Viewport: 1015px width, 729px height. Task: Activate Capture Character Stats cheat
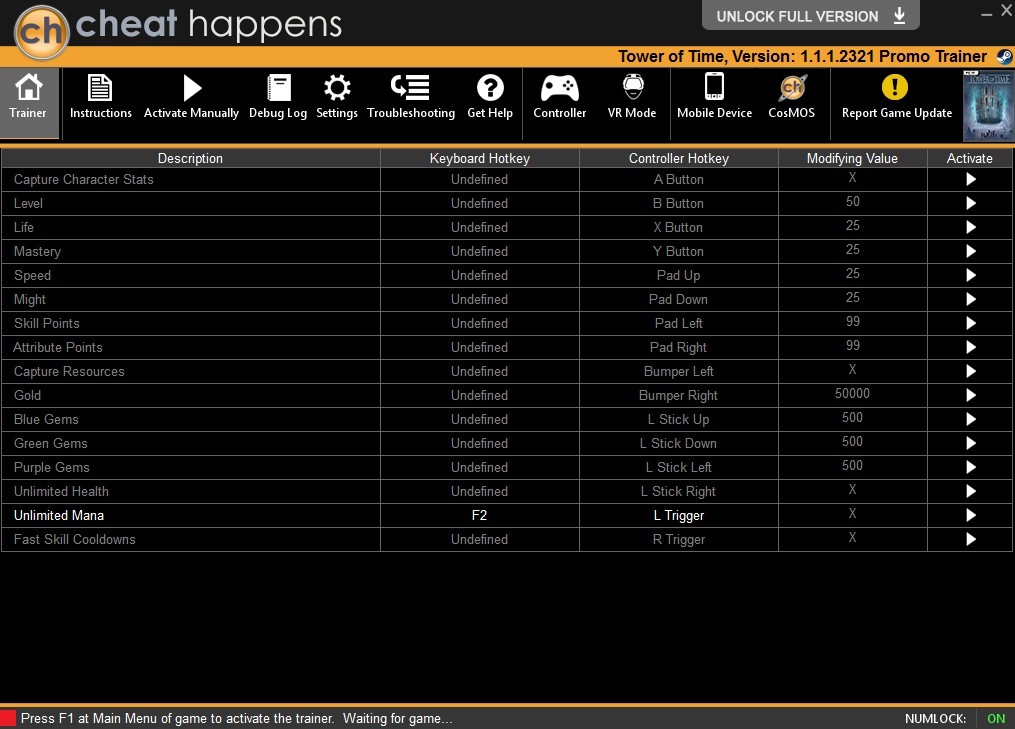point(970,179)
